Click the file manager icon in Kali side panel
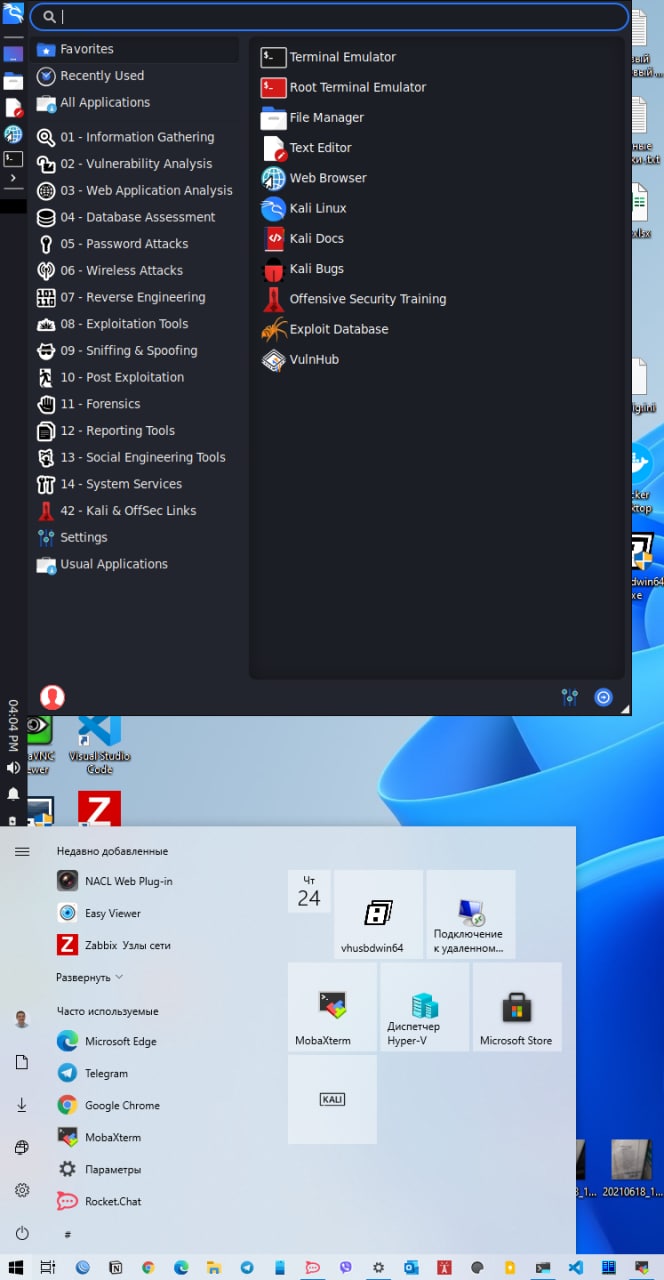The height and width of the screenshot is (1280, 664). click(13, 81)
